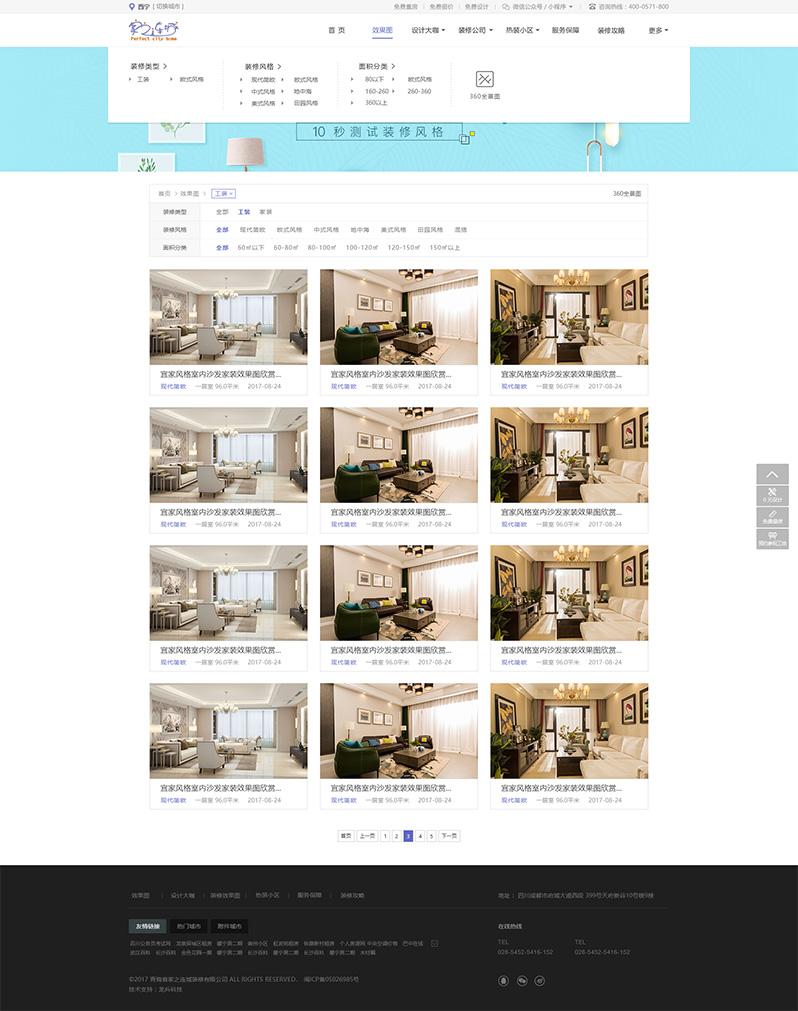Click the 下一页 pagination button
This screenshot has height=1011, width=798.
point(449,835)
